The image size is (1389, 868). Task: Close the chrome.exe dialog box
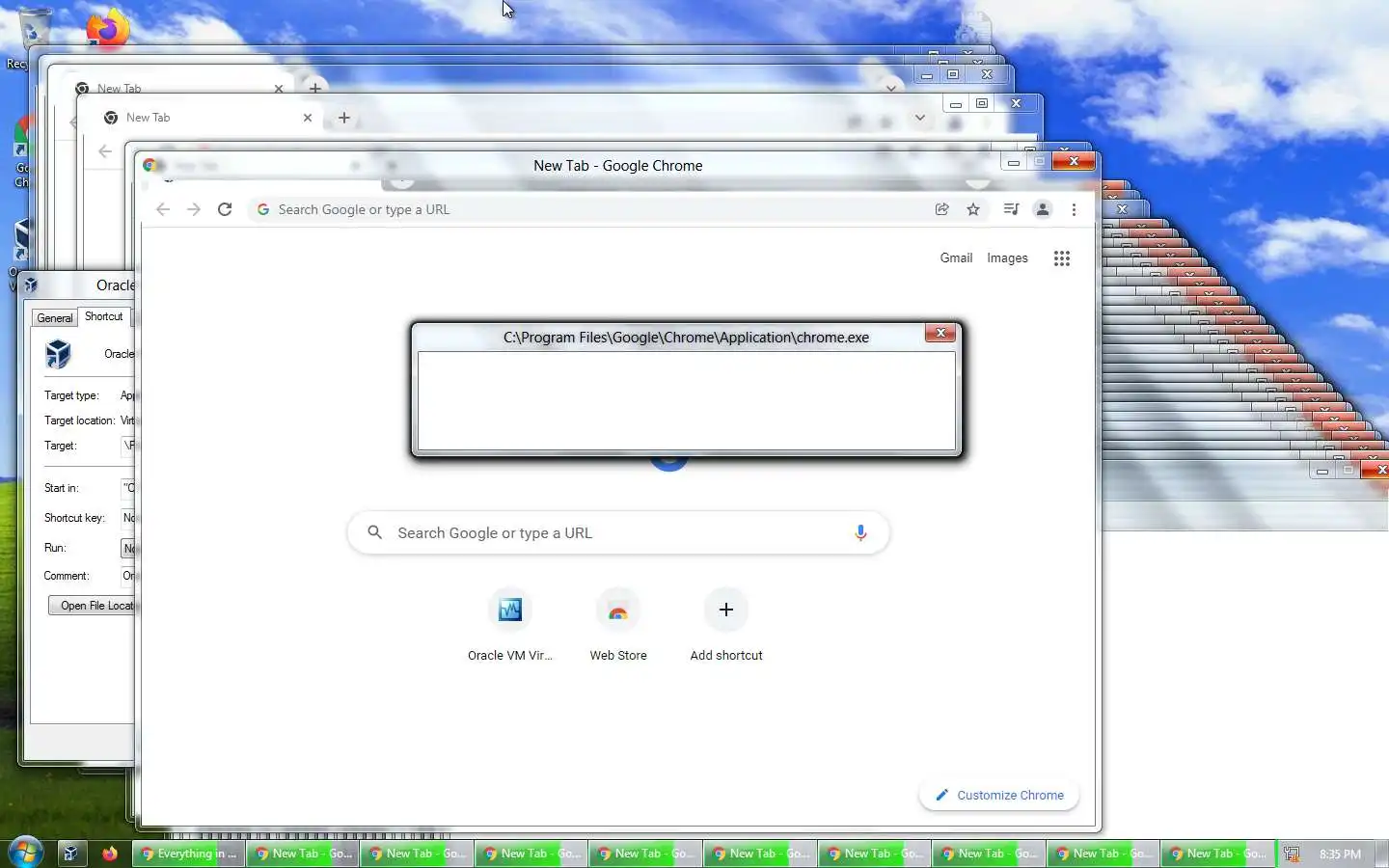pos(940,333)
